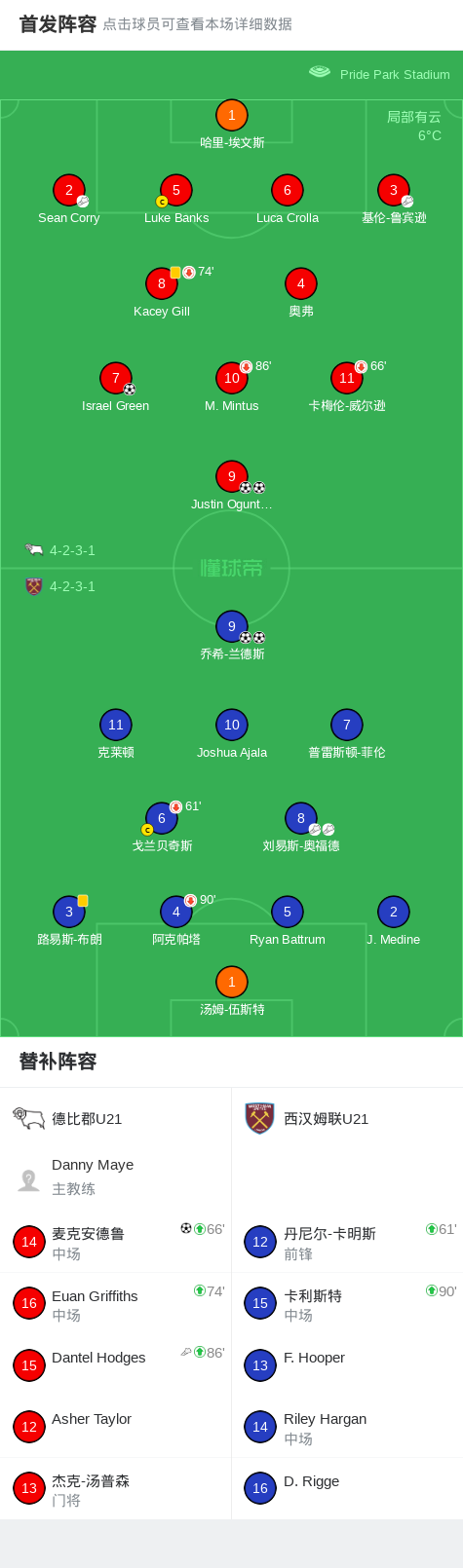Open the Pride Park Stadium icon

coord(320,72)
